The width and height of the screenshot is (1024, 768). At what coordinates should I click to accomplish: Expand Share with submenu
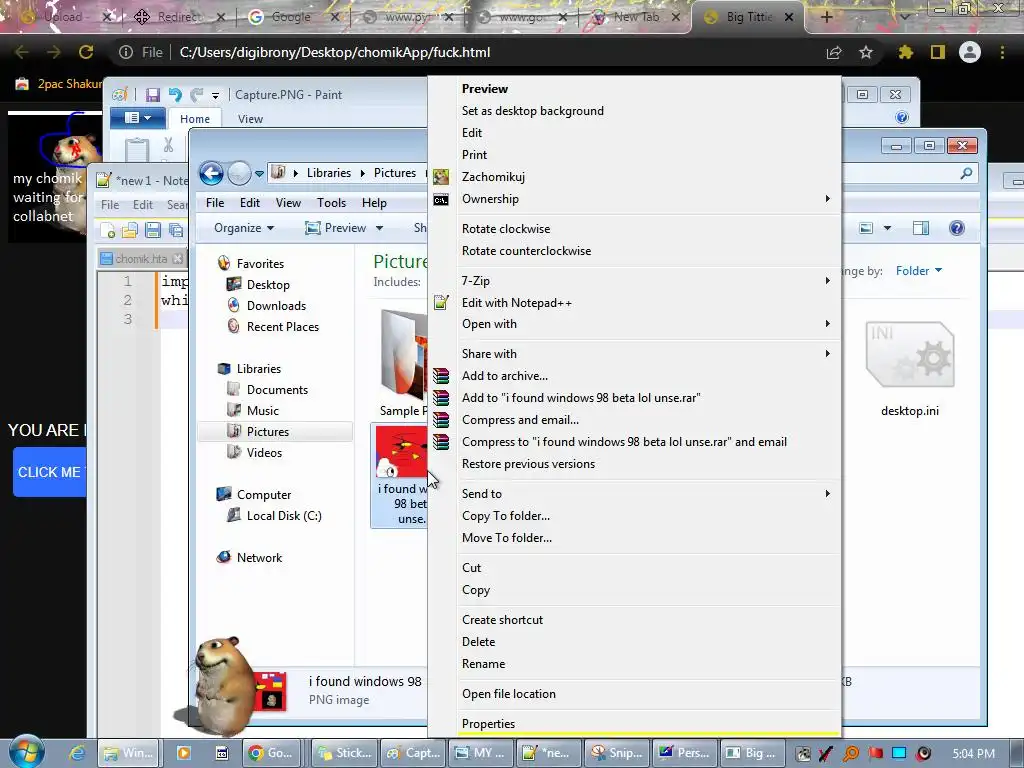(827, 354)
